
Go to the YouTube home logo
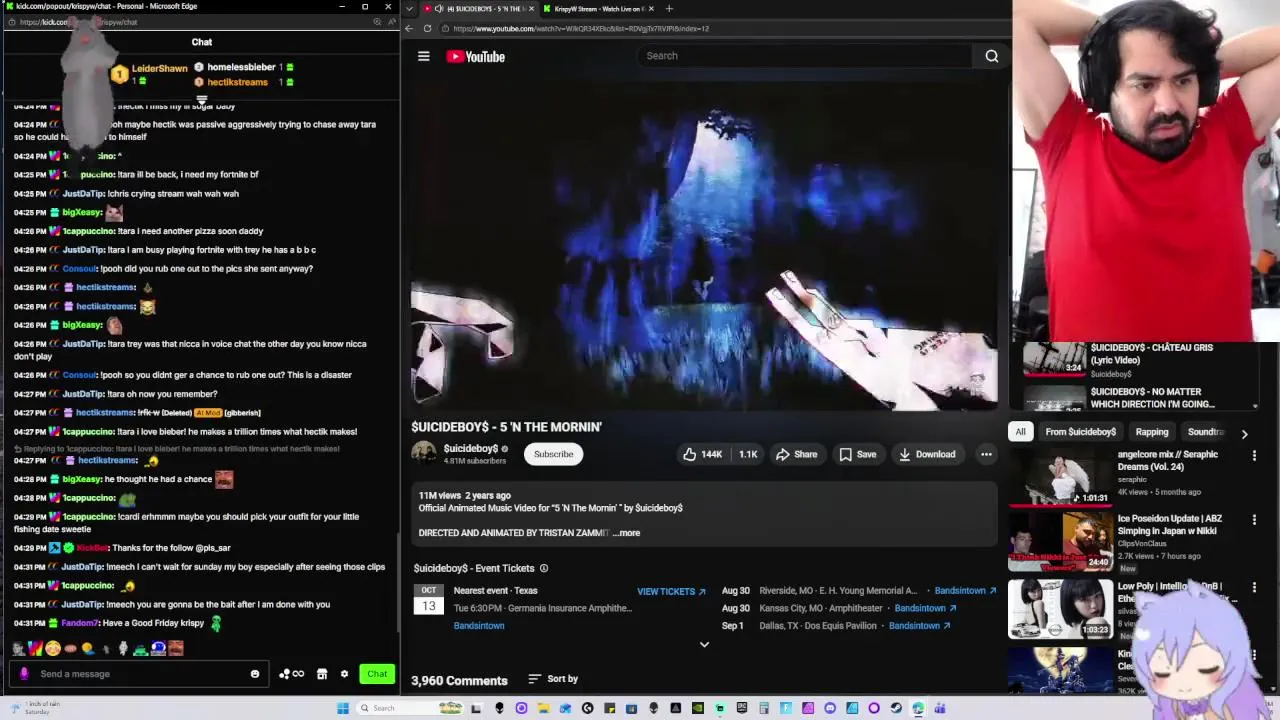click(x=475, y=56)
